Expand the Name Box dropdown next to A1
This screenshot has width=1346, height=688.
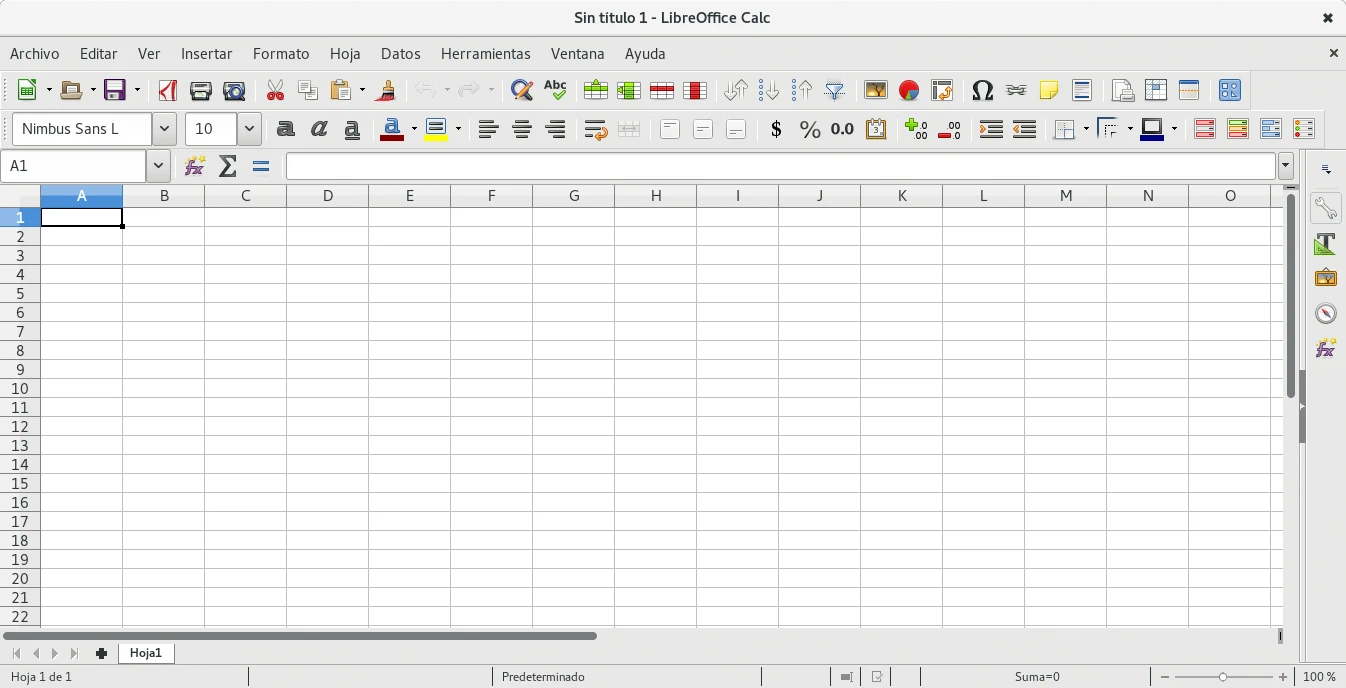(x=158, y=166)
